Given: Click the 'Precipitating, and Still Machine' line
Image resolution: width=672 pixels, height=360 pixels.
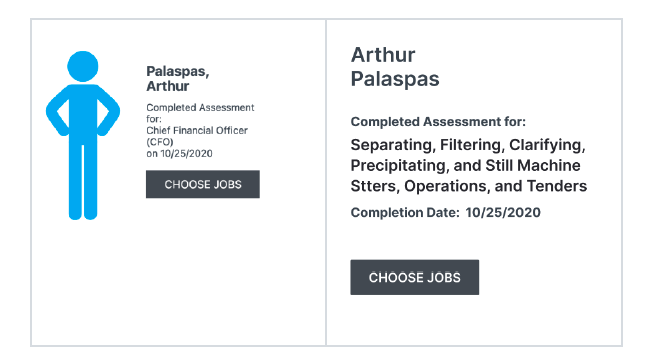Looking at the screenshot, I should point(465,165).
